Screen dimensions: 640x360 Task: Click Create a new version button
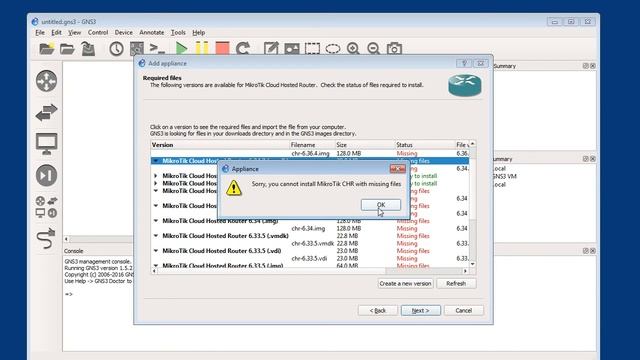pyautogui.click(x=405, y=283)
